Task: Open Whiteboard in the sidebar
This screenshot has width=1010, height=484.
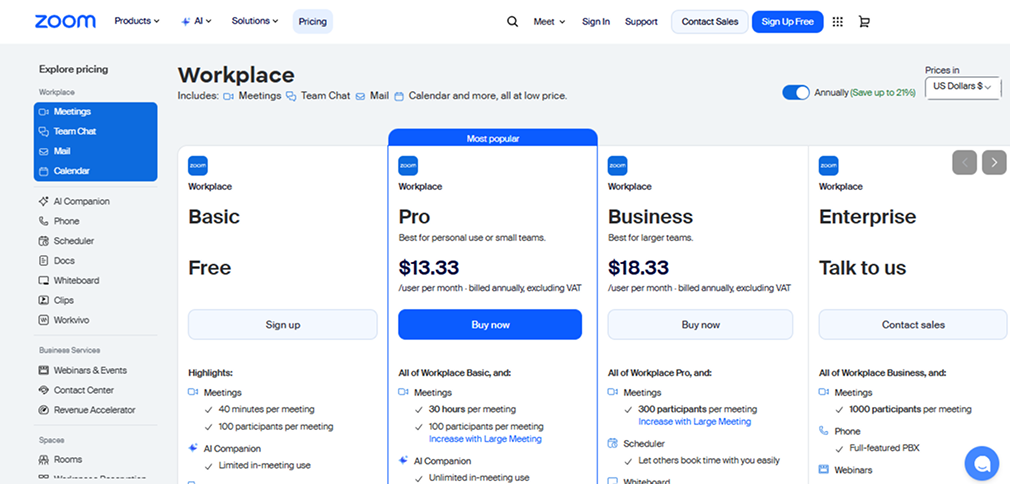Action: point(76,280)
